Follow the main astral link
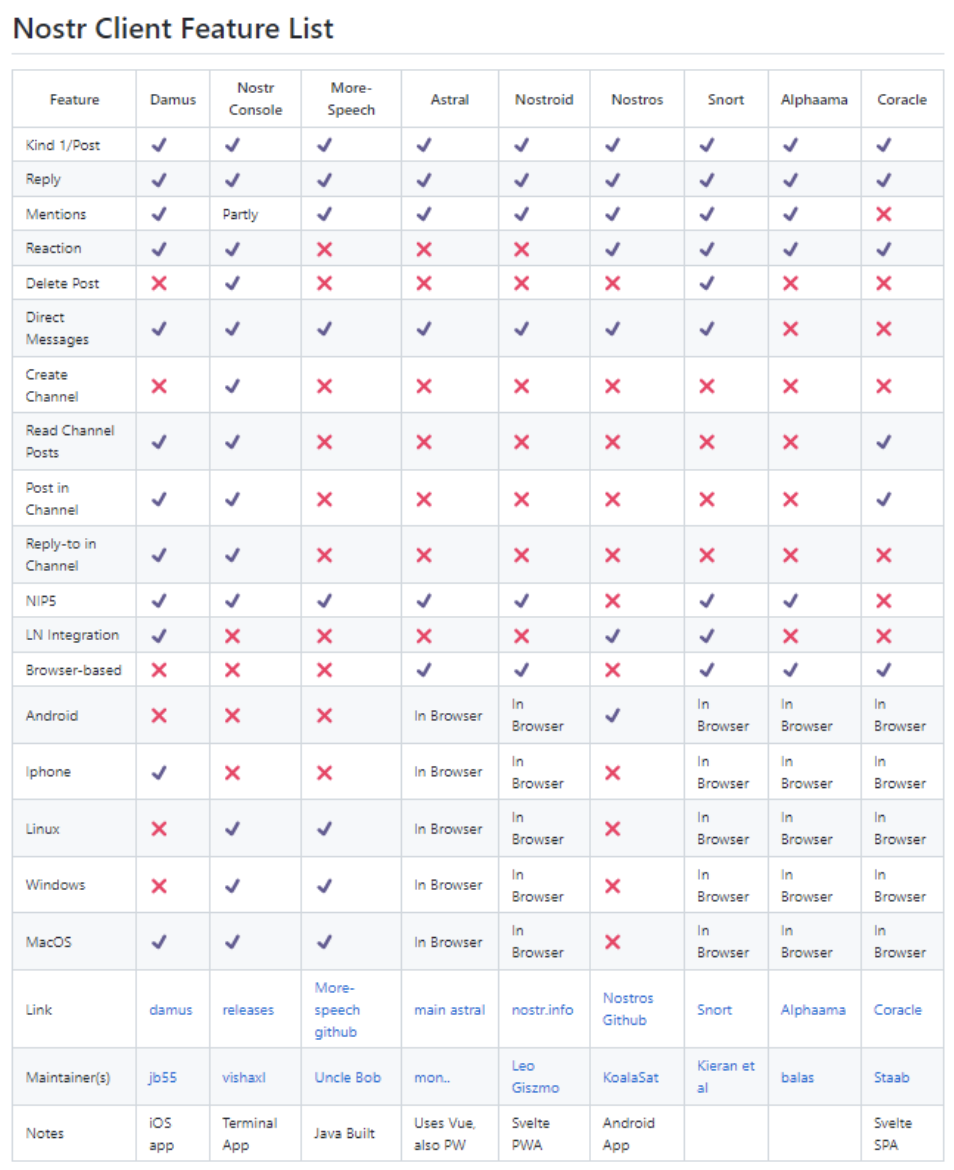The width and height of the screenshot is (954, 1170). [449, 1010]
